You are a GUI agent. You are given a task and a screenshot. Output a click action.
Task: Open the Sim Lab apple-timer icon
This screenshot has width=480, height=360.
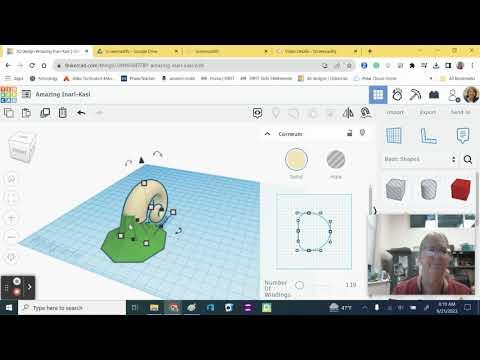[397, 95]
